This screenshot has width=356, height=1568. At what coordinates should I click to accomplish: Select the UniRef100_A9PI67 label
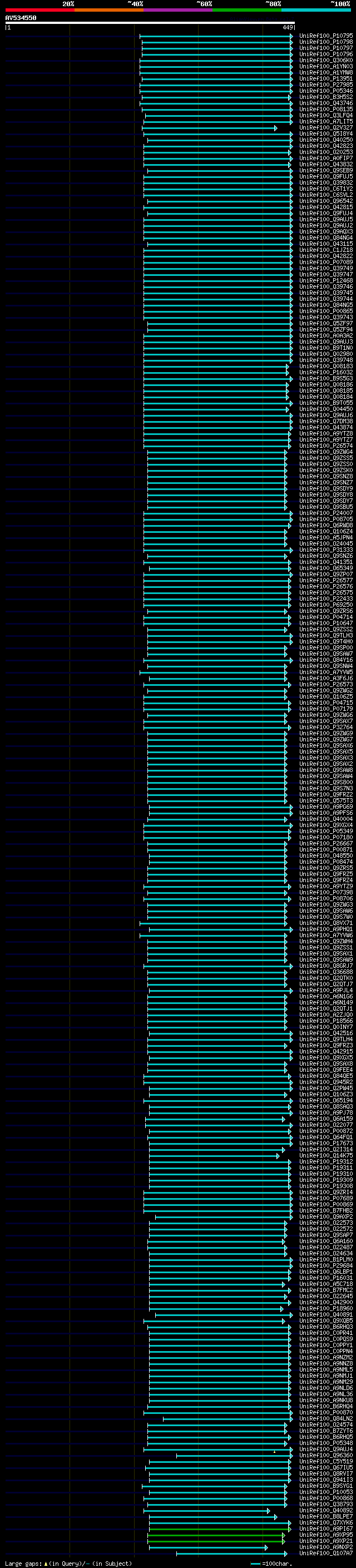pos(326,1529)
